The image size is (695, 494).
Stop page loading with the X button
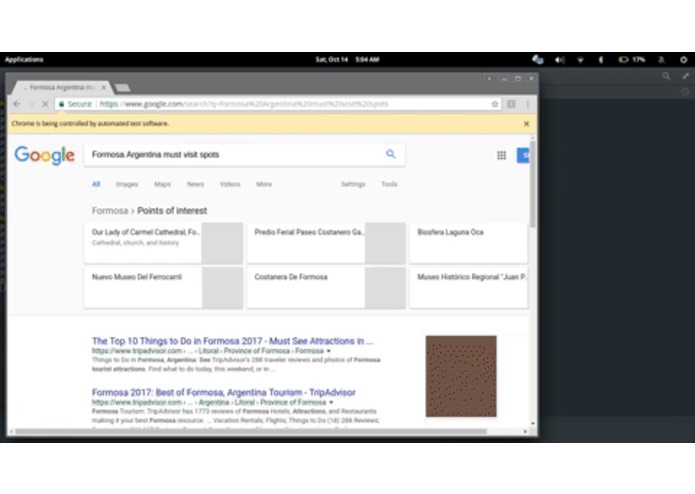tap(45, 104)
